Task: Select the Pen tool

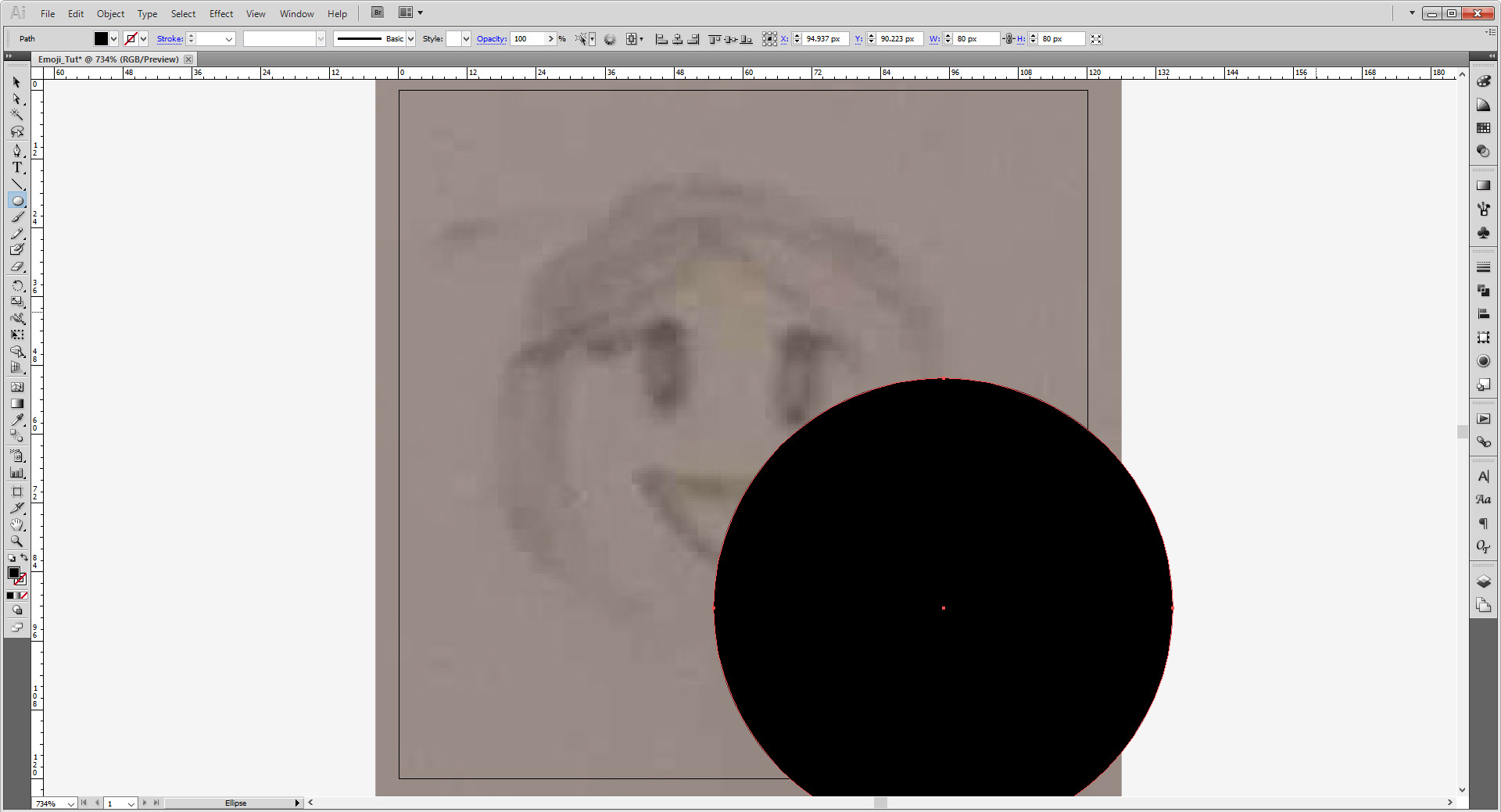Action: pyautogui.click(x=17, y=150)
